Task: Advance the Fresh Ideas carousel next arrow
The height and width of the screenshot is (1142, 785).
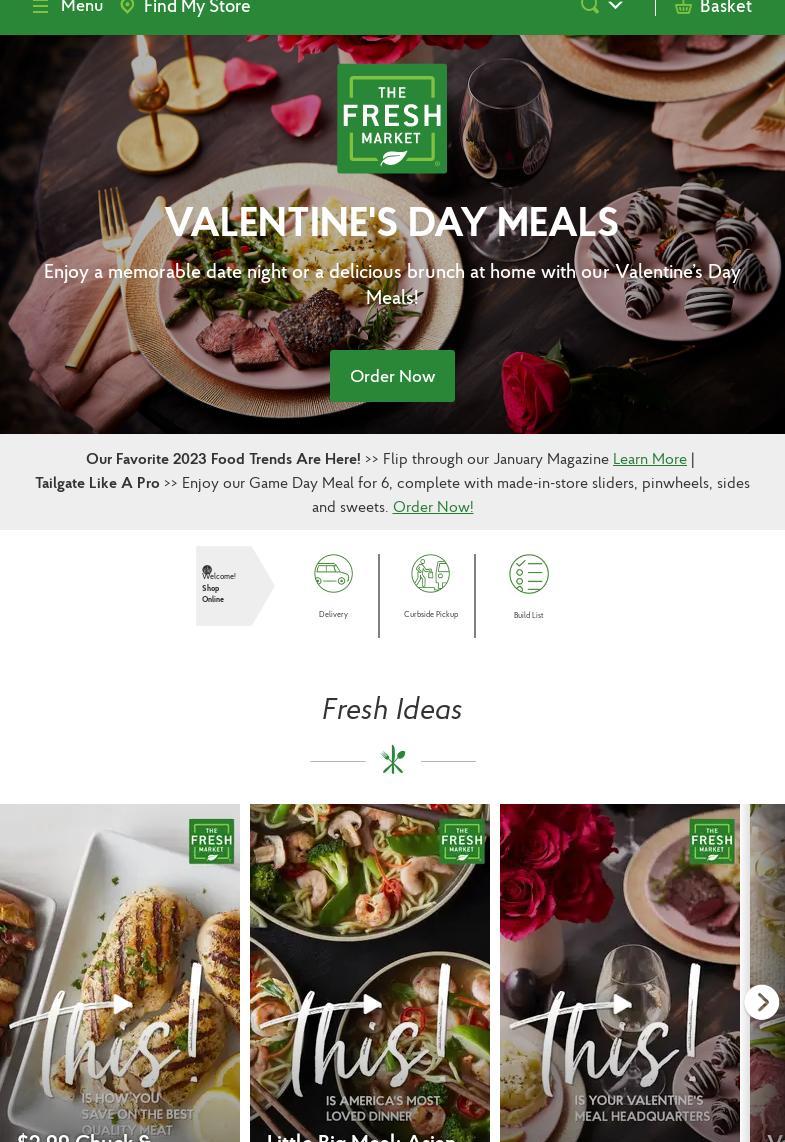Action: 762,1003
